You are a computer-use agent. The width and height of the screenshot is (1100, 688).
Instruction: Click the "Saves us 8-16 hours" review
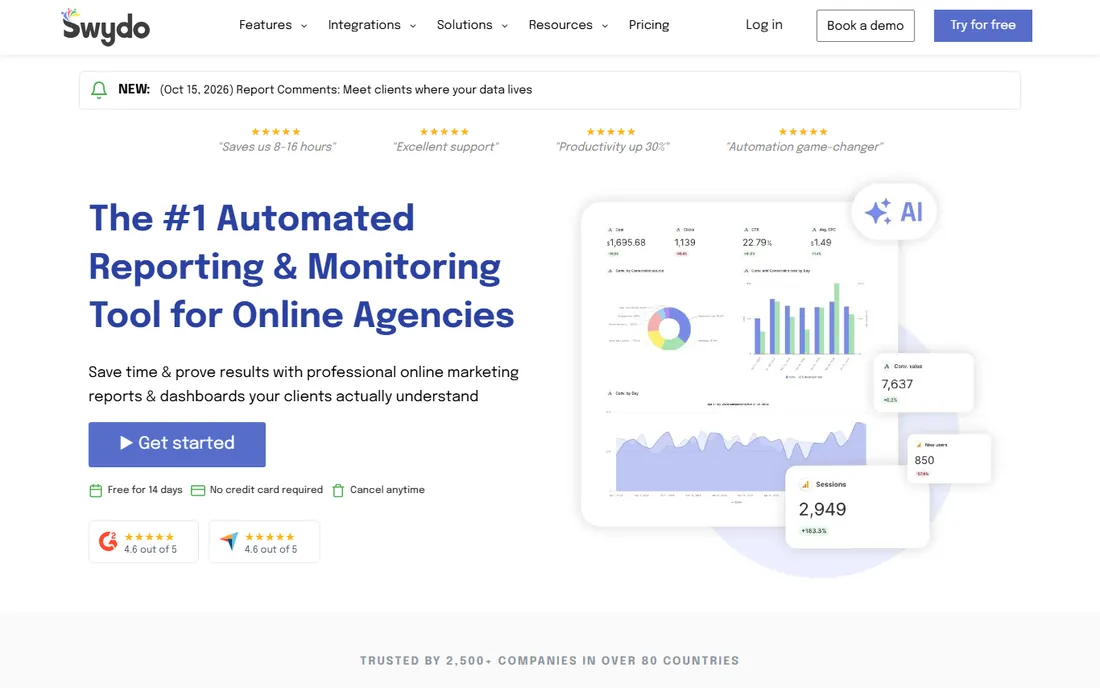pos(277,140)
